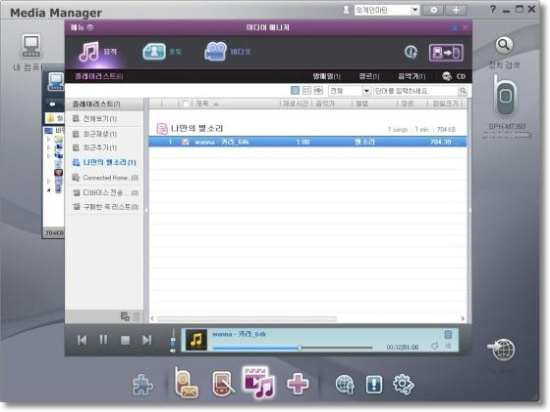Toggle the checkbox on wanna song row
The height and width of the screenshot is (412, 550).
click(185, 142)
